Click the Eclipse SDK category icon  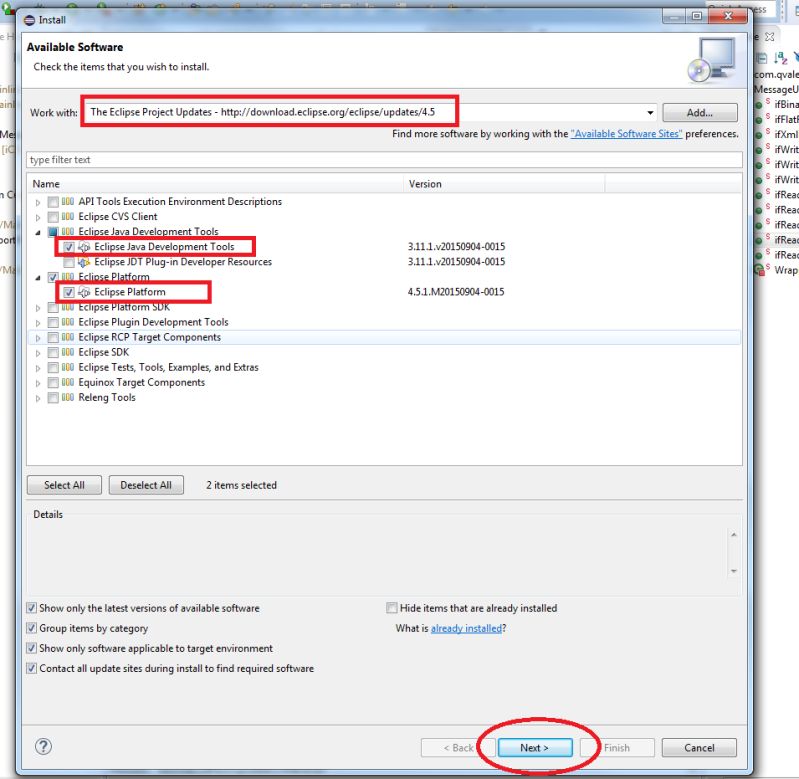[x=68, y=352]
